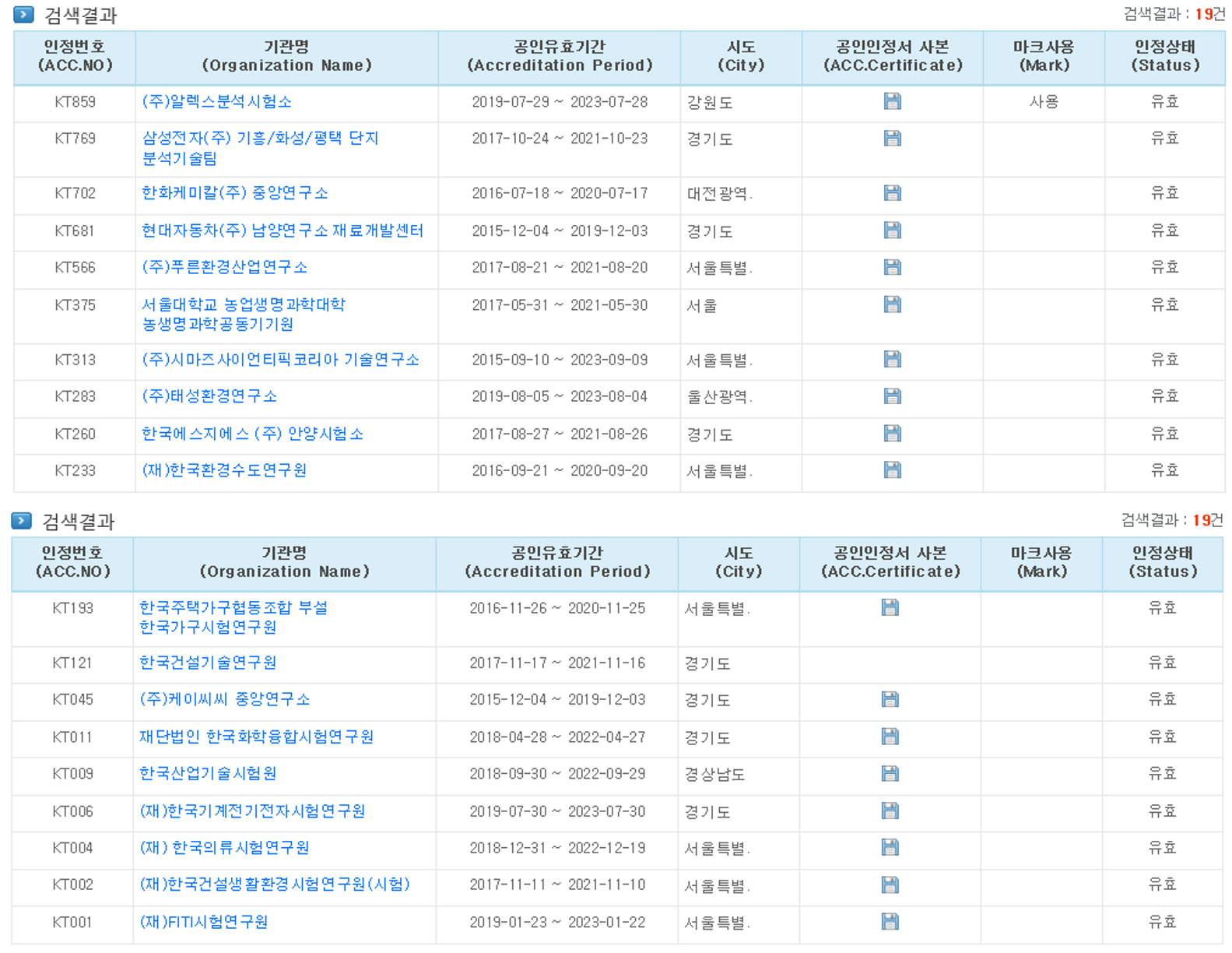Click certificate save icon for KT769

pyautogui.click(x=892, y=139)
